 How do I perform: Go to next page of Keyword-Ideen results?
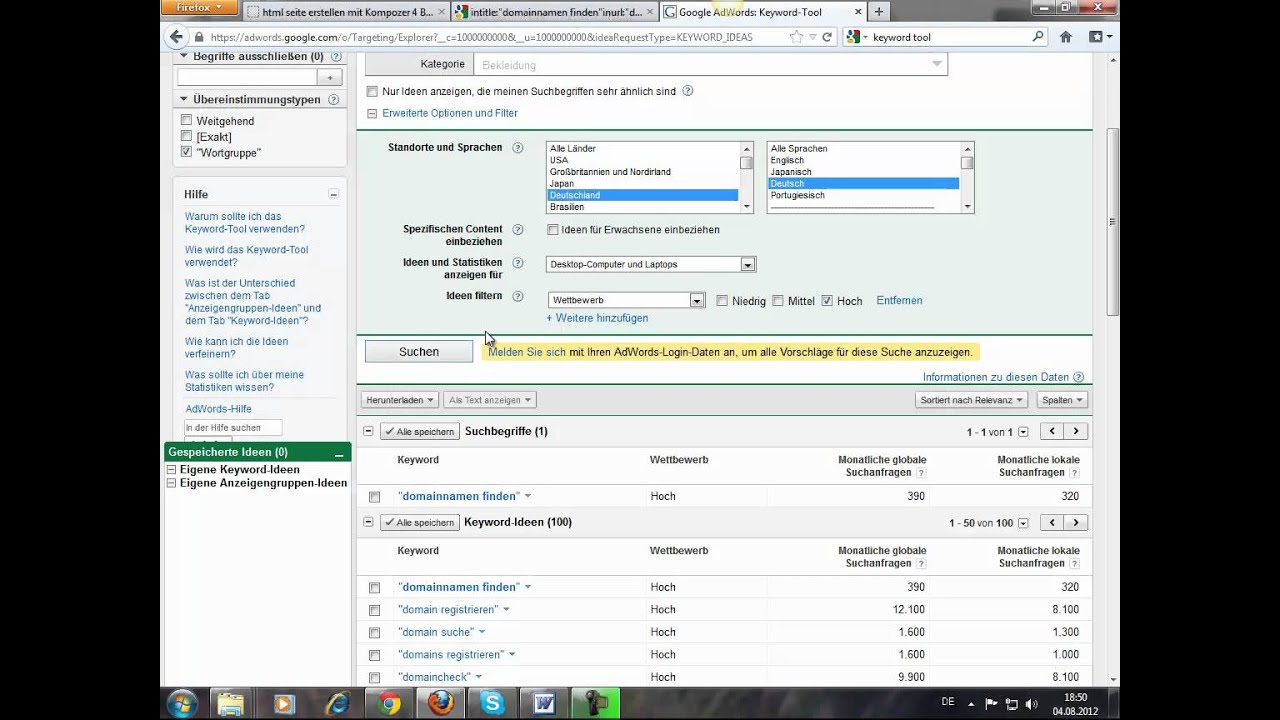pyautogui.click(x=1076, y=523)
